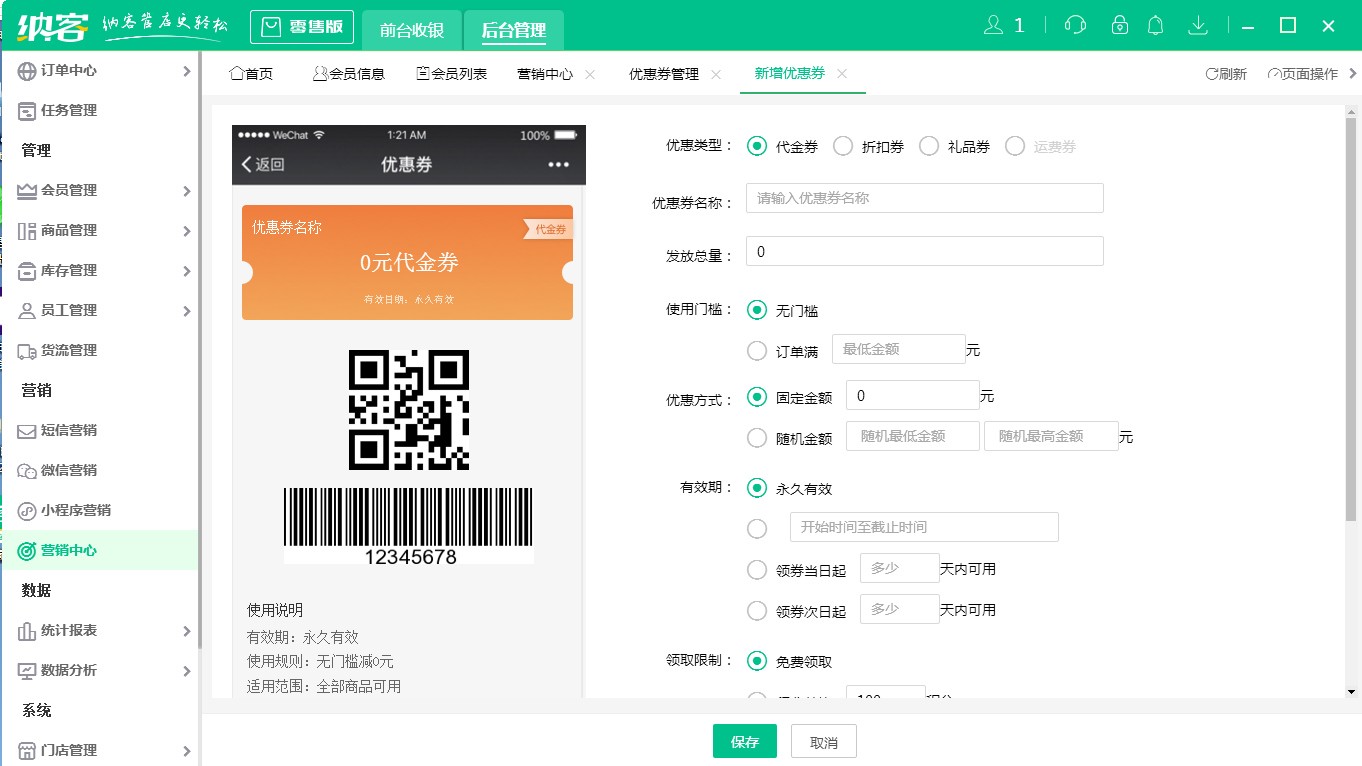
Task: Click the 保存 button
Action: [744, 740]
